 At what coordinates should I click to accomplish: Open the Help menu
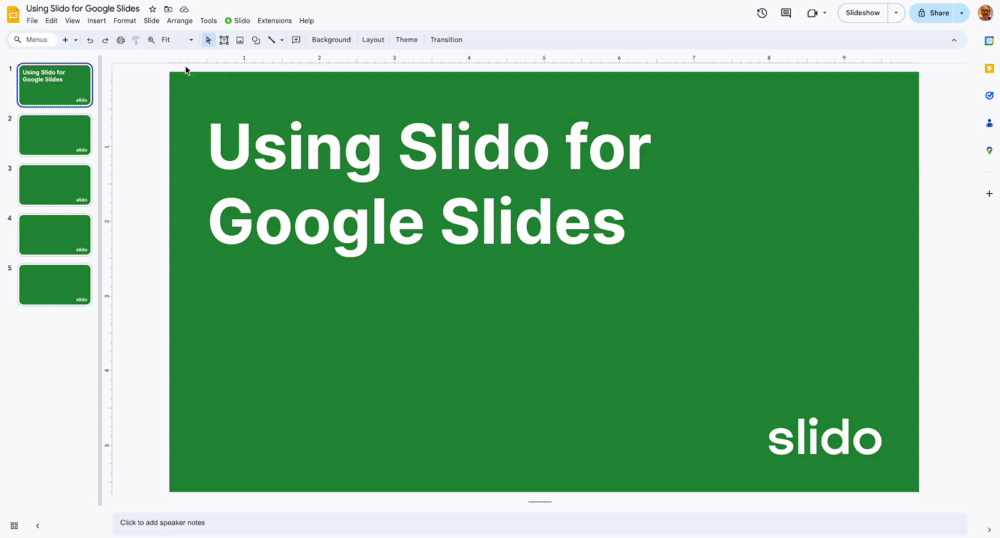click(x=307, y=21)
